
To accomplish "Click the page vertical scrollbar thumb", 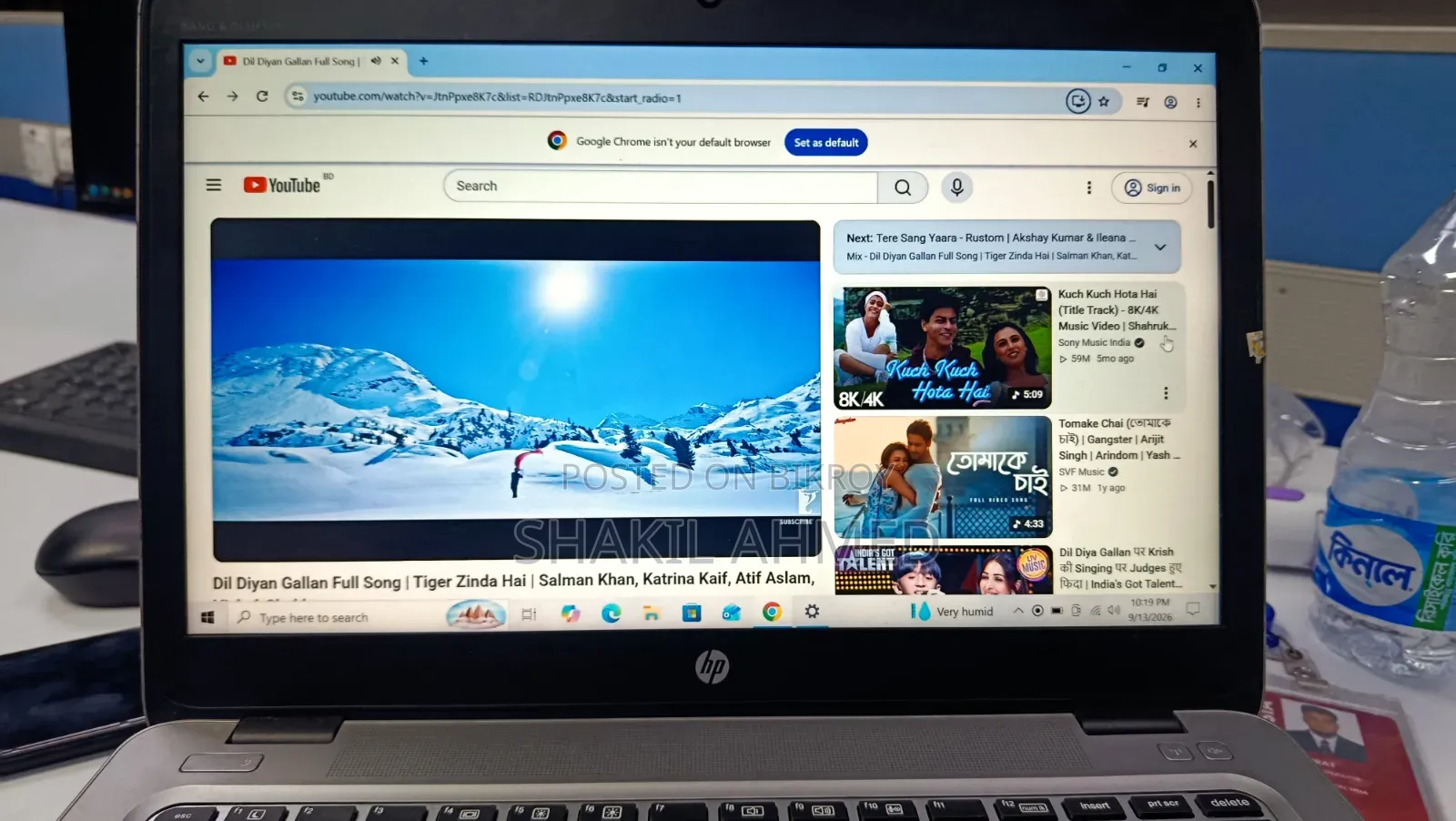I will pos(1210,203).
